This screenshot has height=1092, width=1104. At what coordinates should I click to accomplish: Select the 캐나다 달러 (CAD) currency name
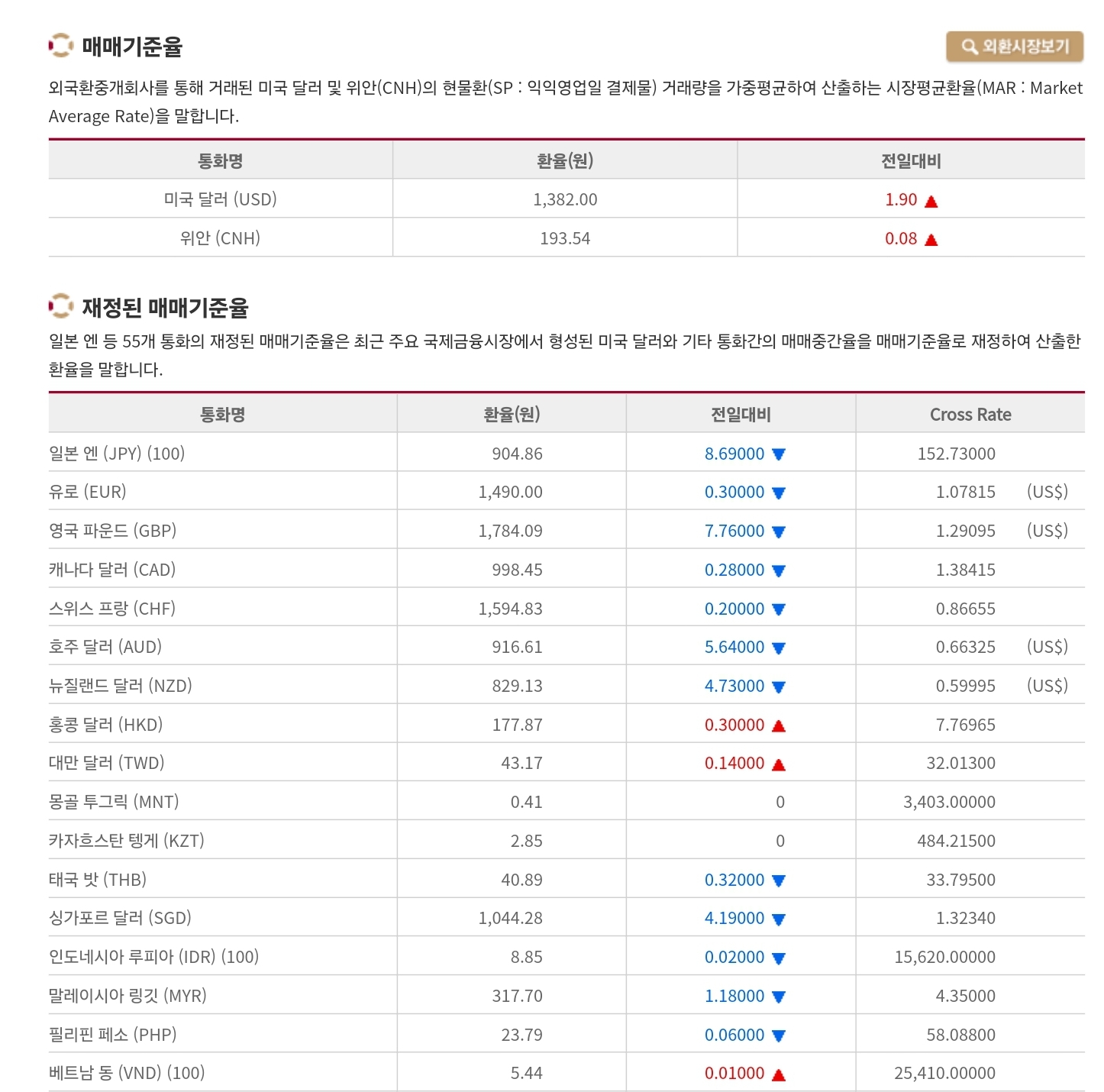coord(112,570)
